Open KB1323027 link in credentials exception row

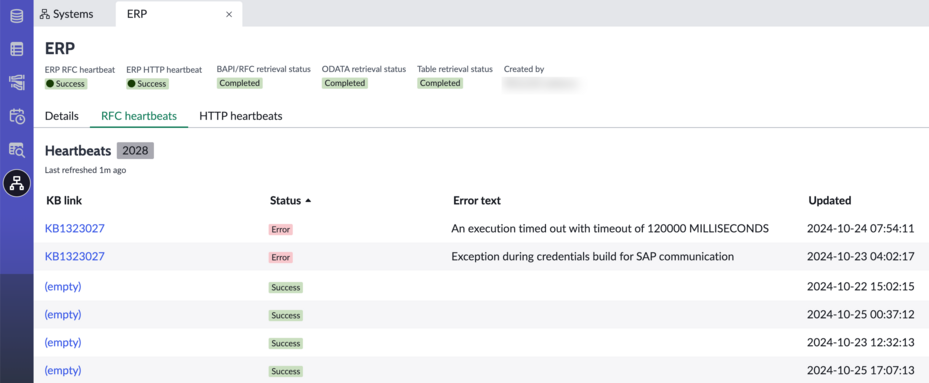[x=75, y=256]
